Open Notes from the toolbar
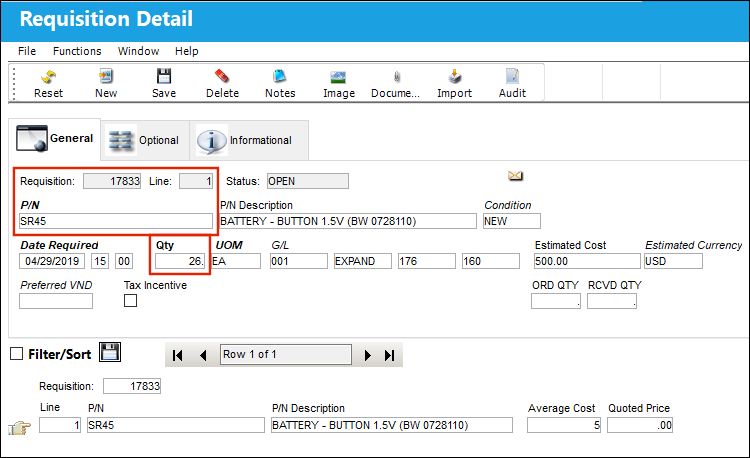 point(280,76)
